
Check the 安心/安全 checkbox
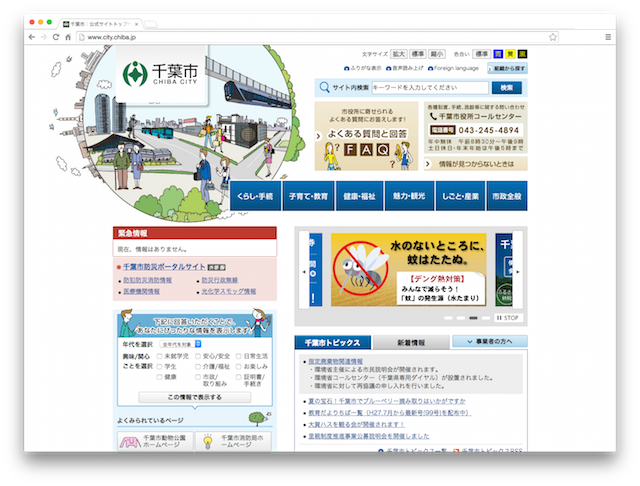tap(198, 356)
